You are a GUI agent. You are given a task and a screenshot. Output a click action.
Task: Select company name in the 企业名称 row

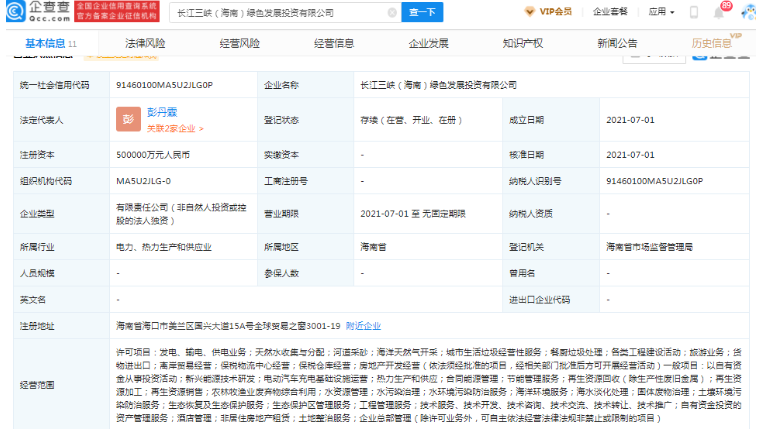tap(438, 85)
